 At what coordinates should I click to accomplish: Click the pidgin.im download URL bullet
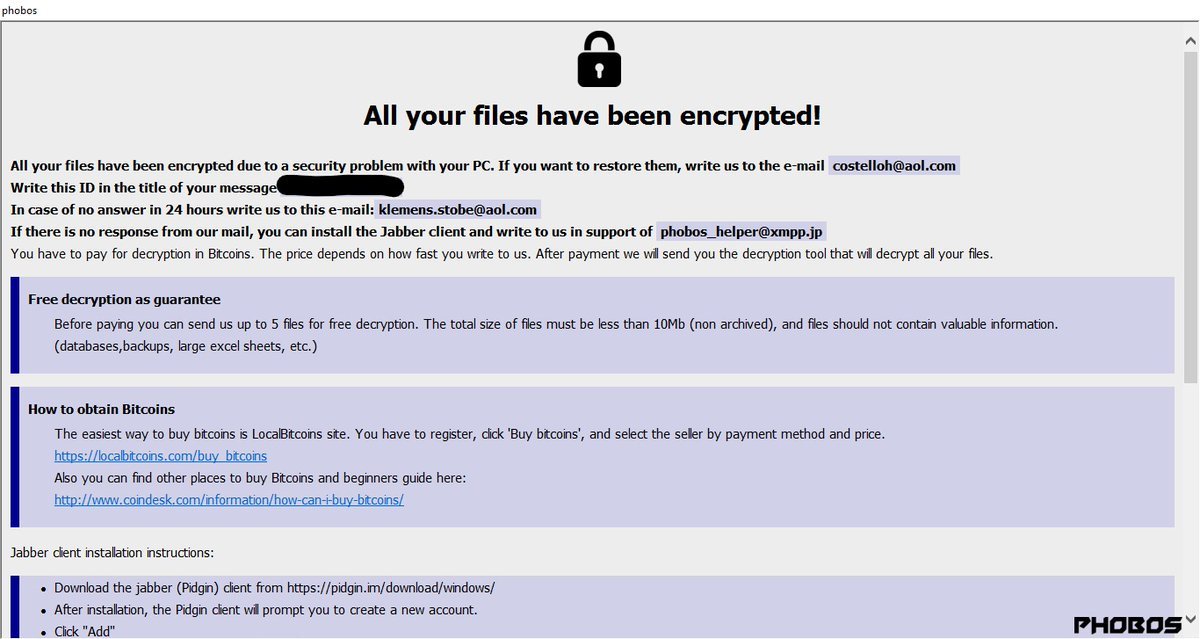274,587
